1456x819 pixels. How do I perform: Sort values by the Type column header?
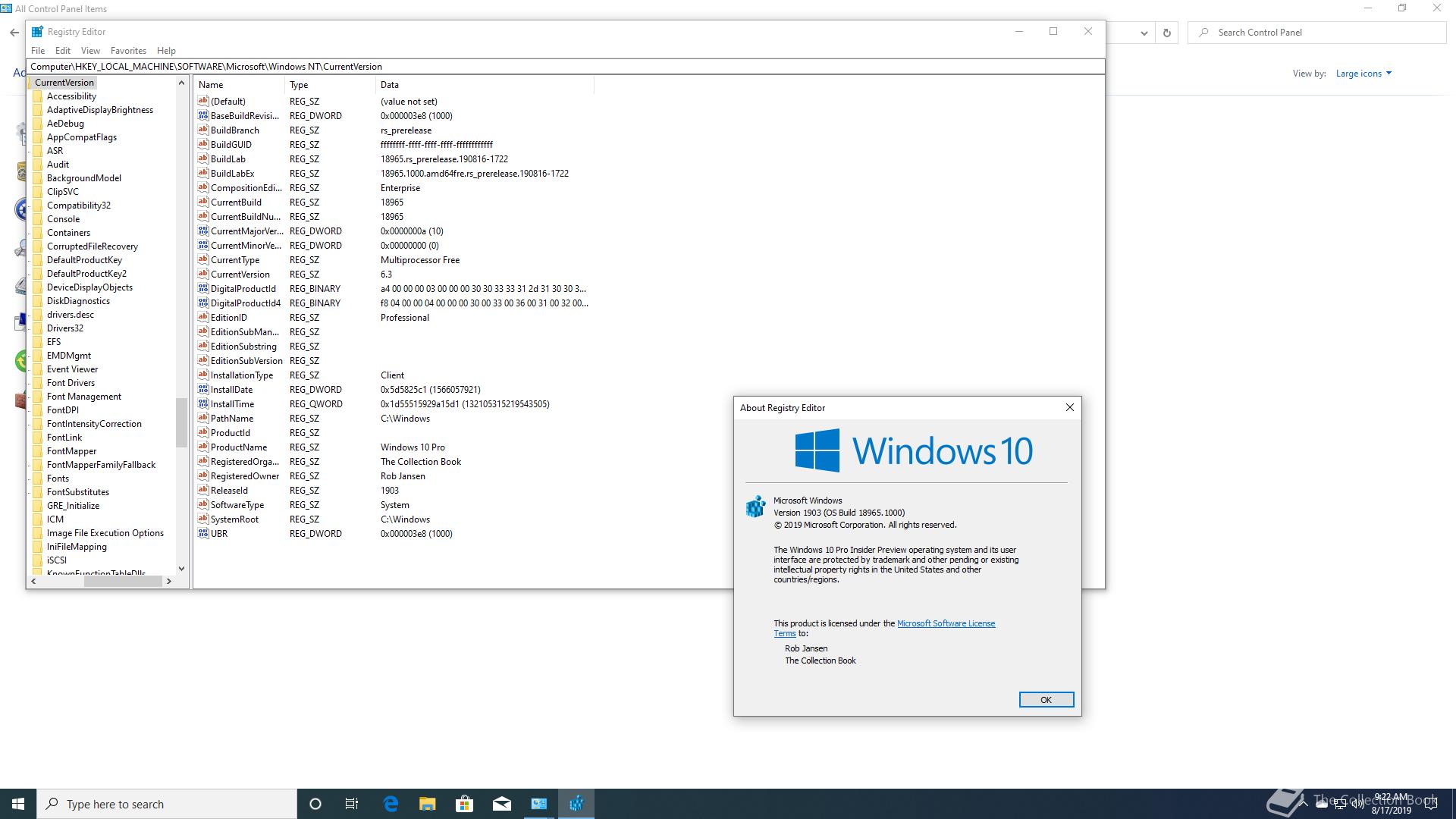tap(331, 85)
